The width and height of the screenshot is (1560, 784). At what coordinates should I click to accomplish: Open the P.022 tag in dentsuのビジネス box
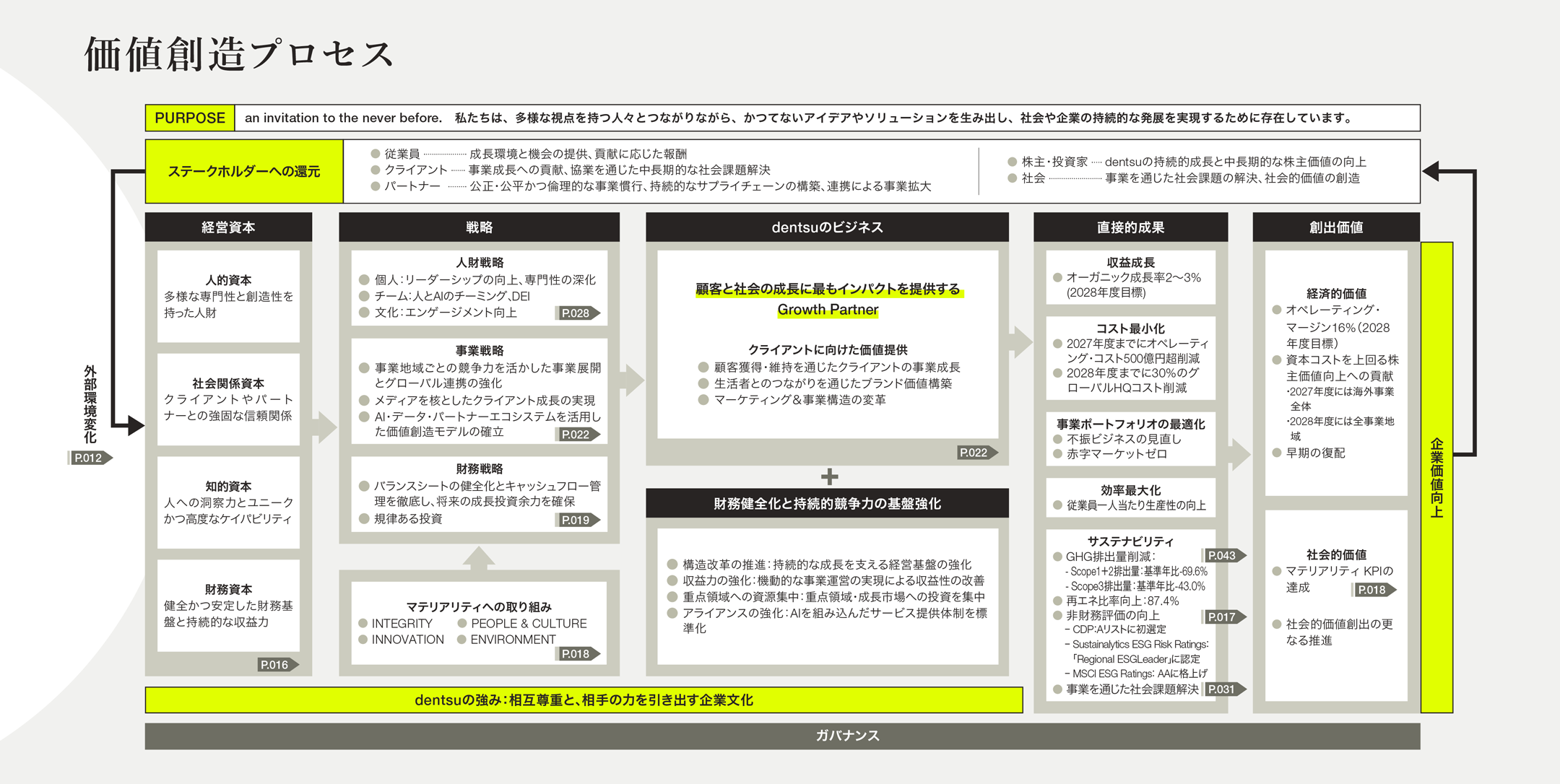[x=976, y=453]
